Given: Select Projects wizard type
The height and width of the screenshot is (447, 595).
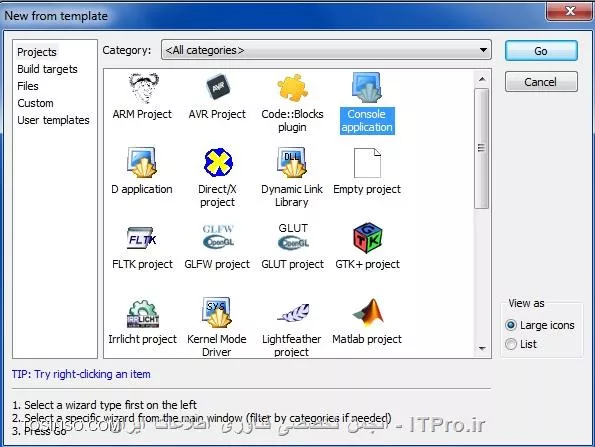Looking at the screenshot, I should (37, 52).
